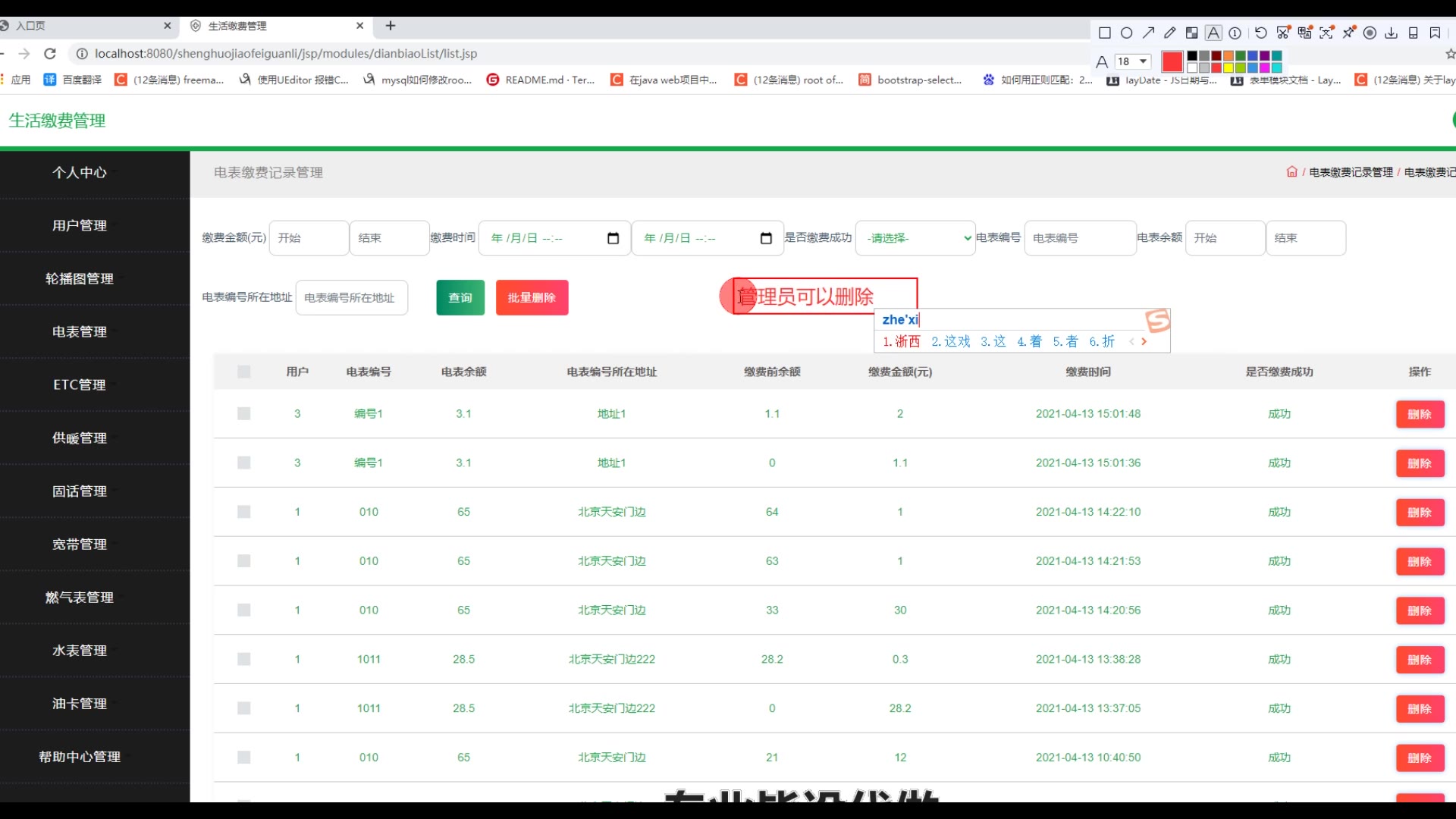Open the start date calendar picker

click(613, 238)
